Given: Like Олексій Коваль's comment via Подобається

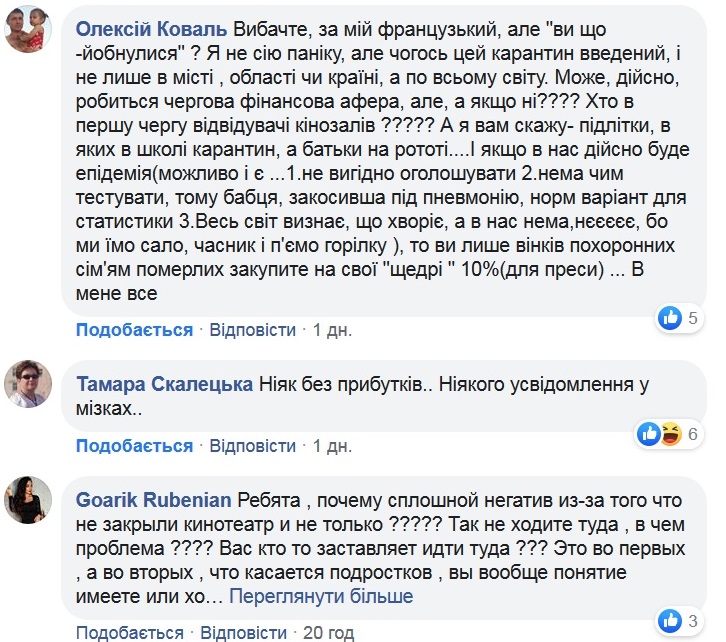Looking at the screenshot, I should click(134, 330).
